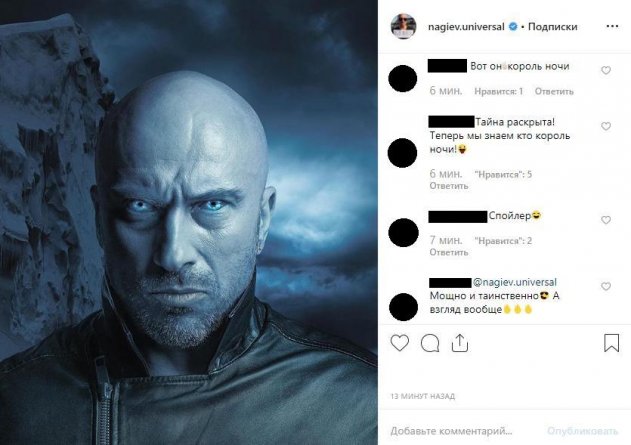The image size is (631, 445).
Task: View likes on the "Спойлер" comment
Action: pos(502,241)
